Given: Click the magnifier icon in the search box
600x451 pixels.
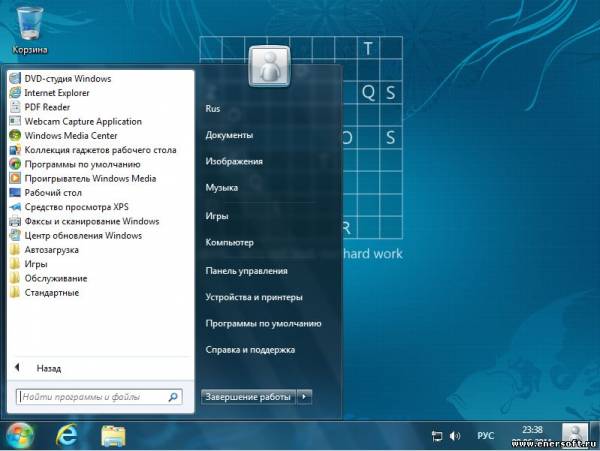Looking at the screenshot, I should 173,397.
